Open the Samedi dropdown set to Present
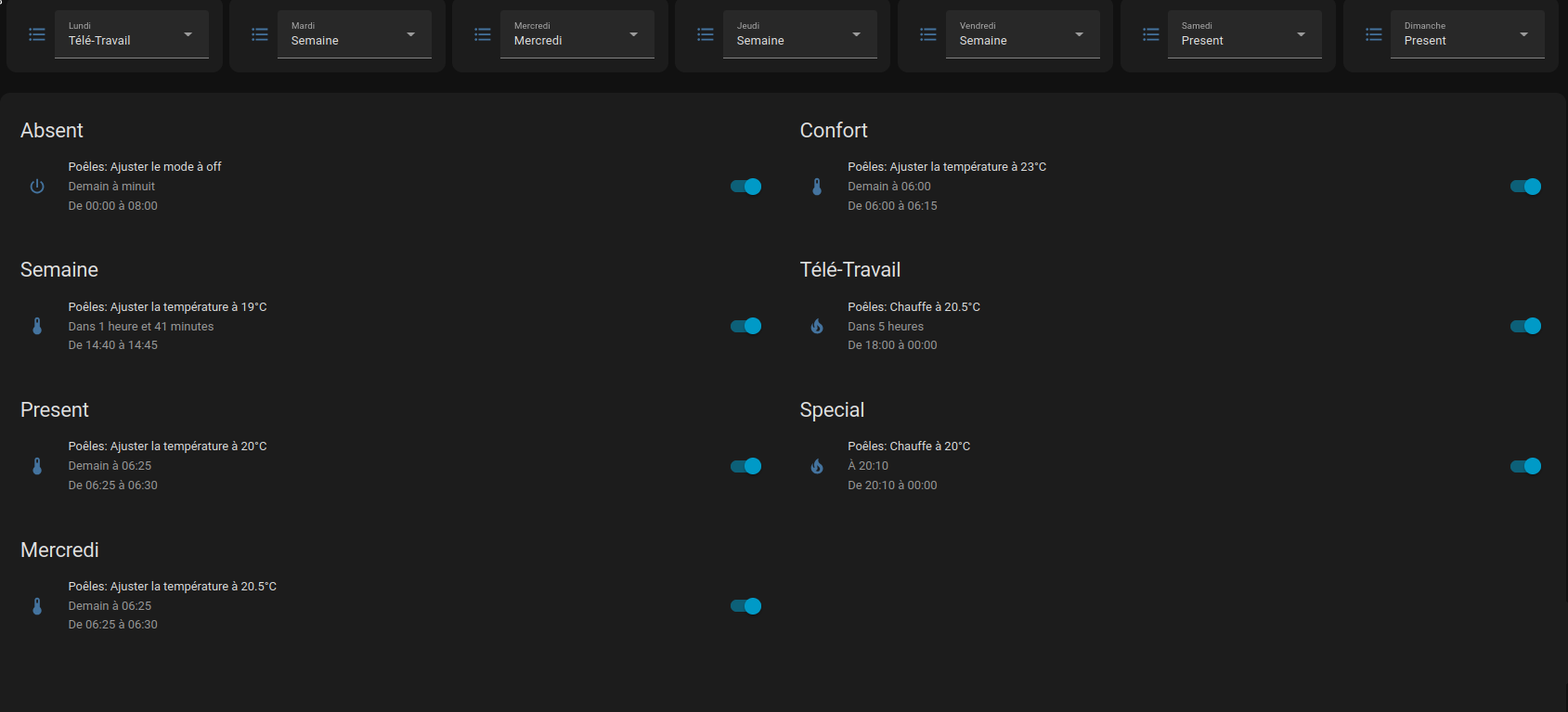The height and width of the screenshot is (712, 1568). (x=1244, y=34)
